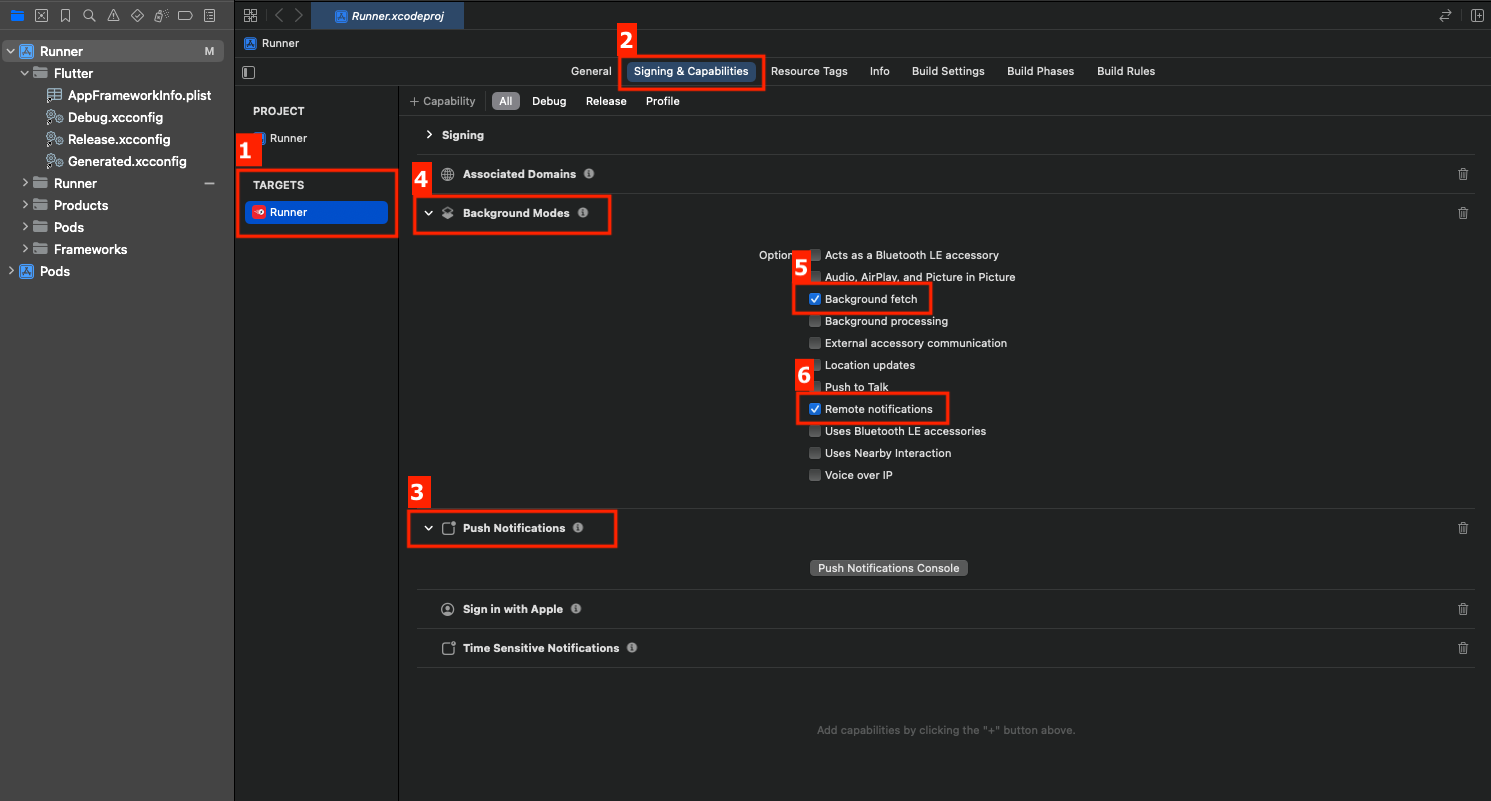Image resolution: width=1491 pixels, height=801 pixels.
Task: Open the Report navigator icon
Action: (x=209, y=16)
